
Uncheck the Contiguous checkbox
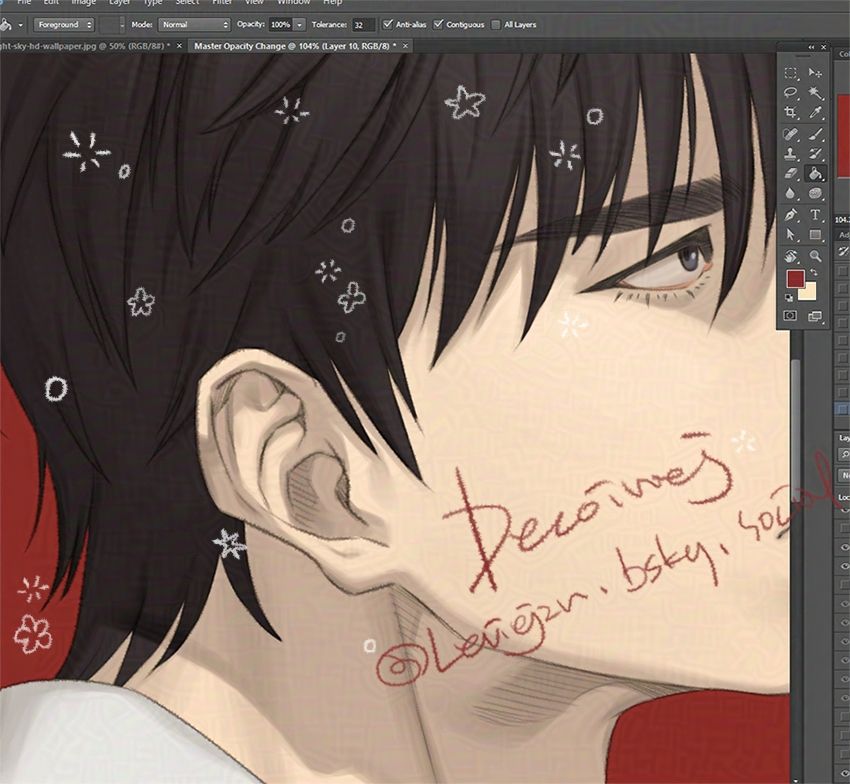pyautogui.click(x=438, y=24)
